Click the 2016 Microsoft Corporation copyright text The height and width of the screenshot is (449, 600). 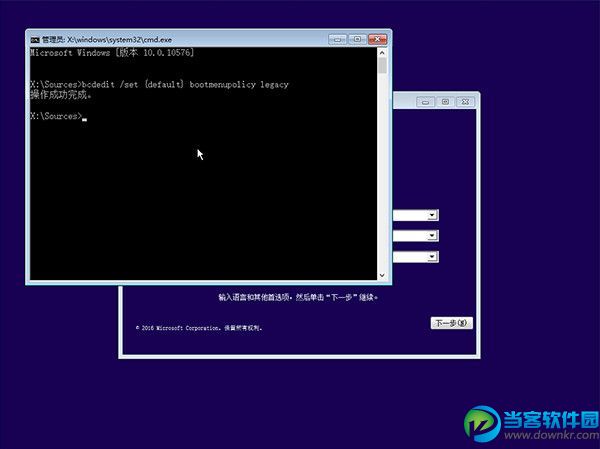(199, 328)
